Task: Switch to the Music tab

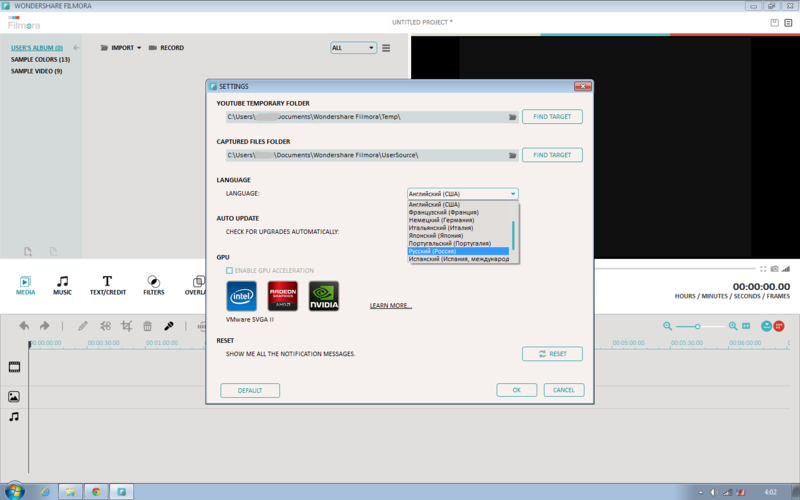Action: coord(62,285)
